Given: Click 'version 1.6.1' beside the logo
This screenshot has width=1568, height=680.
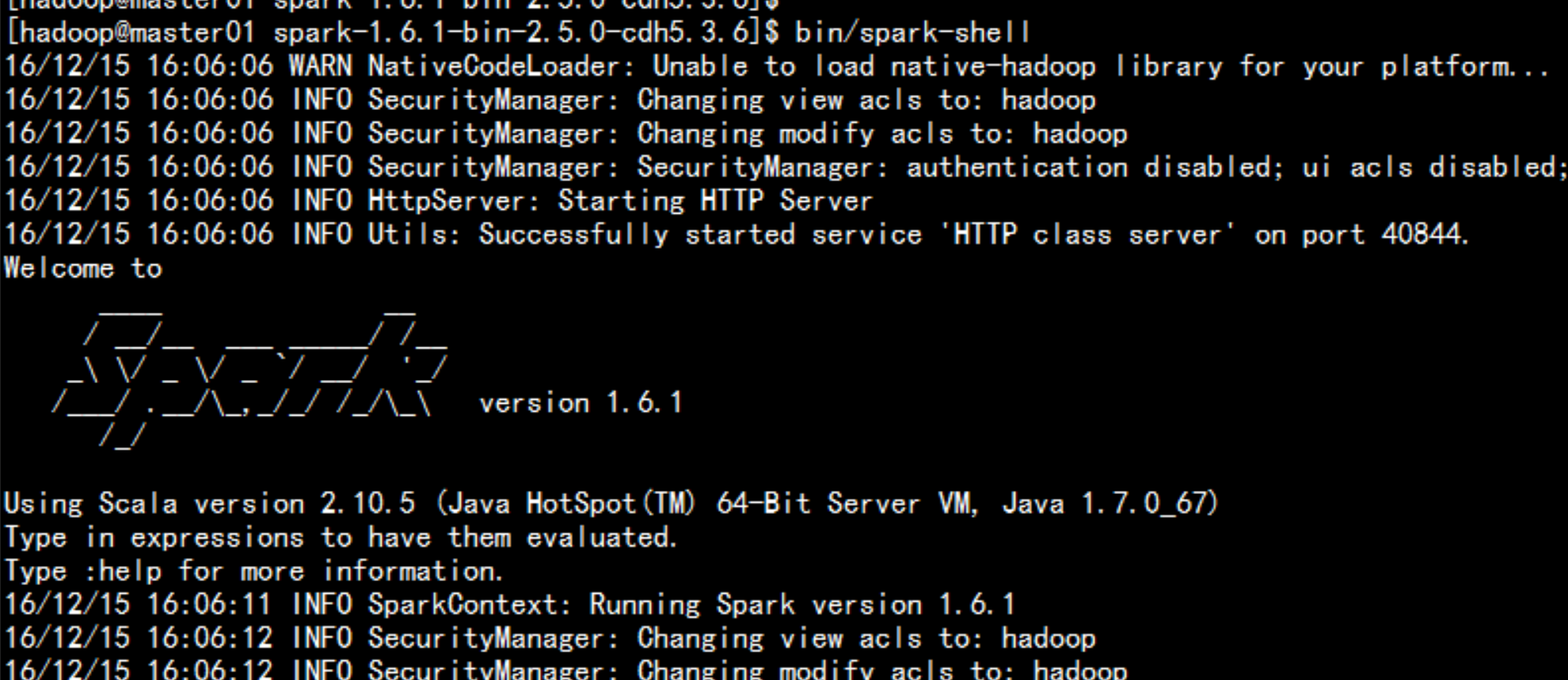Looking at the screenshot, I should point(581,403).
